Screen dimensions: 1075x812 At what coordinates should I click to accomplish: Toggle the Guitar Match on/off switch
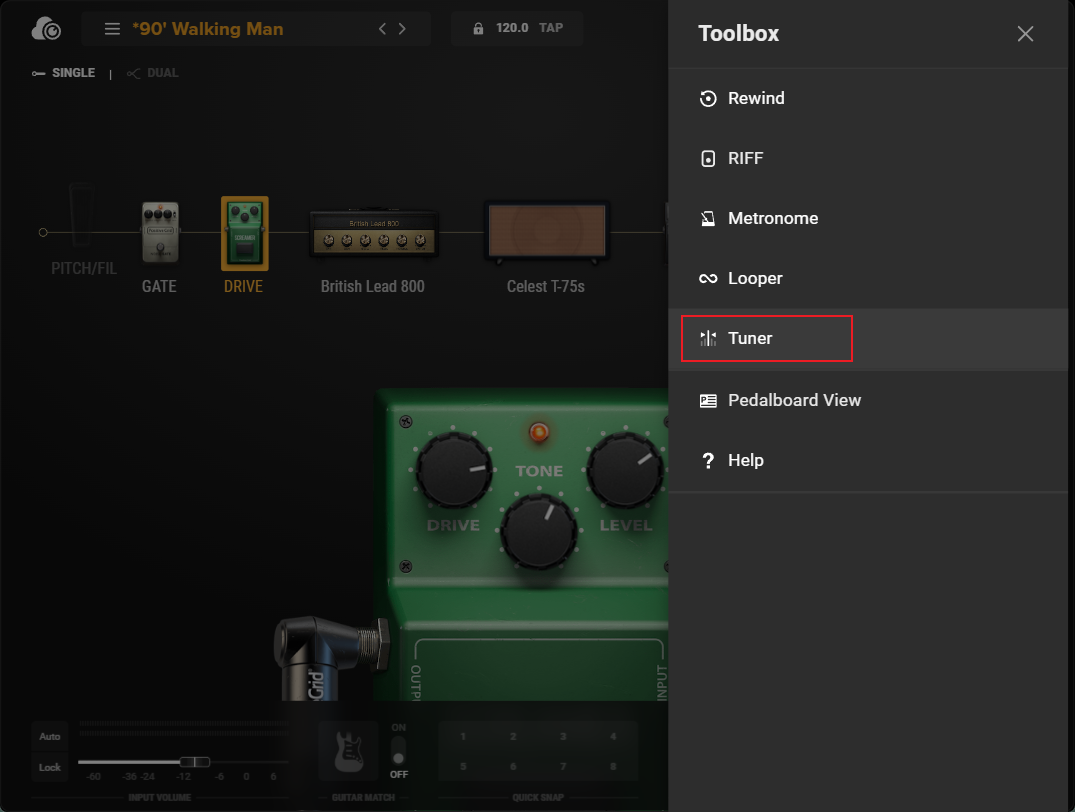coord(399,750)
